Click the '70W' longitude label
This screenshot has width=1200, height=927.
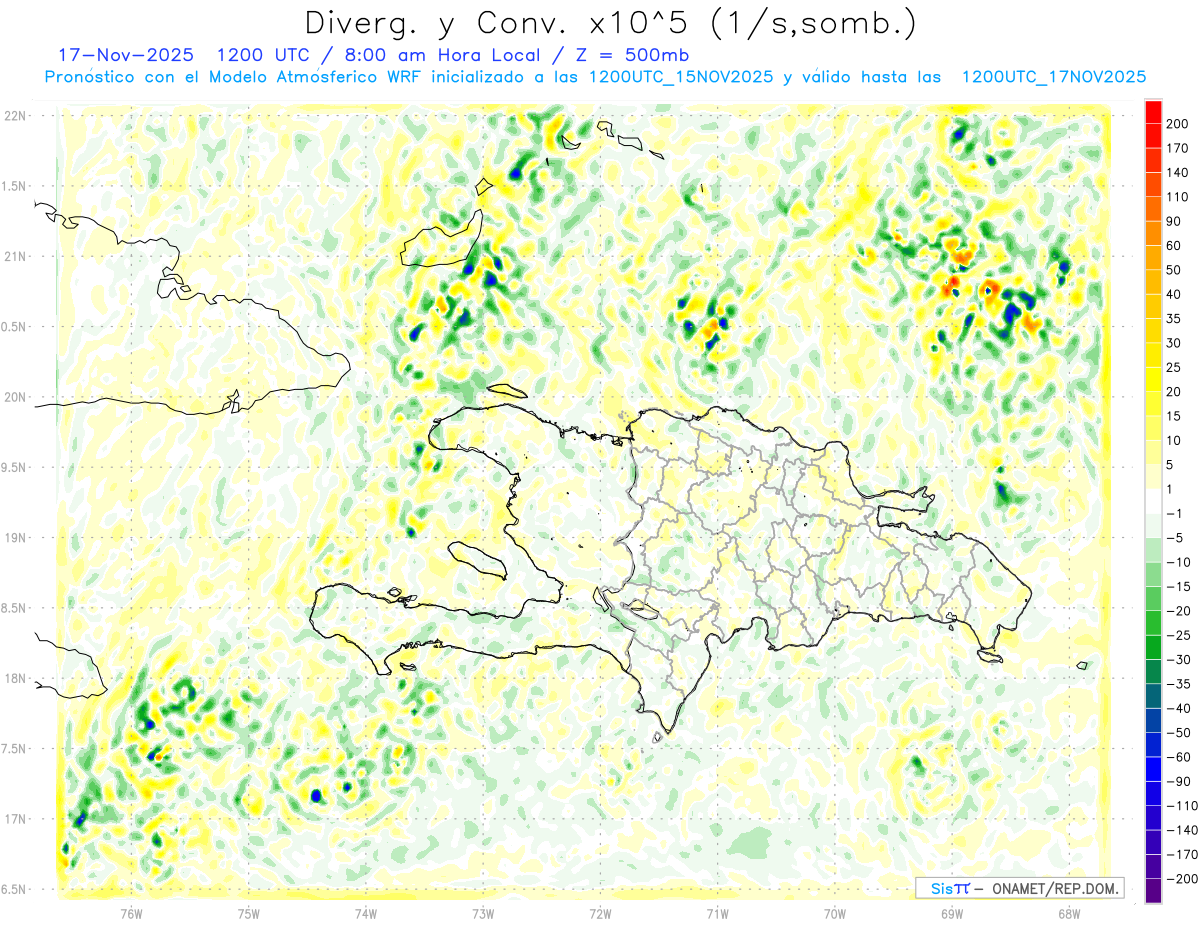(835, 914)
